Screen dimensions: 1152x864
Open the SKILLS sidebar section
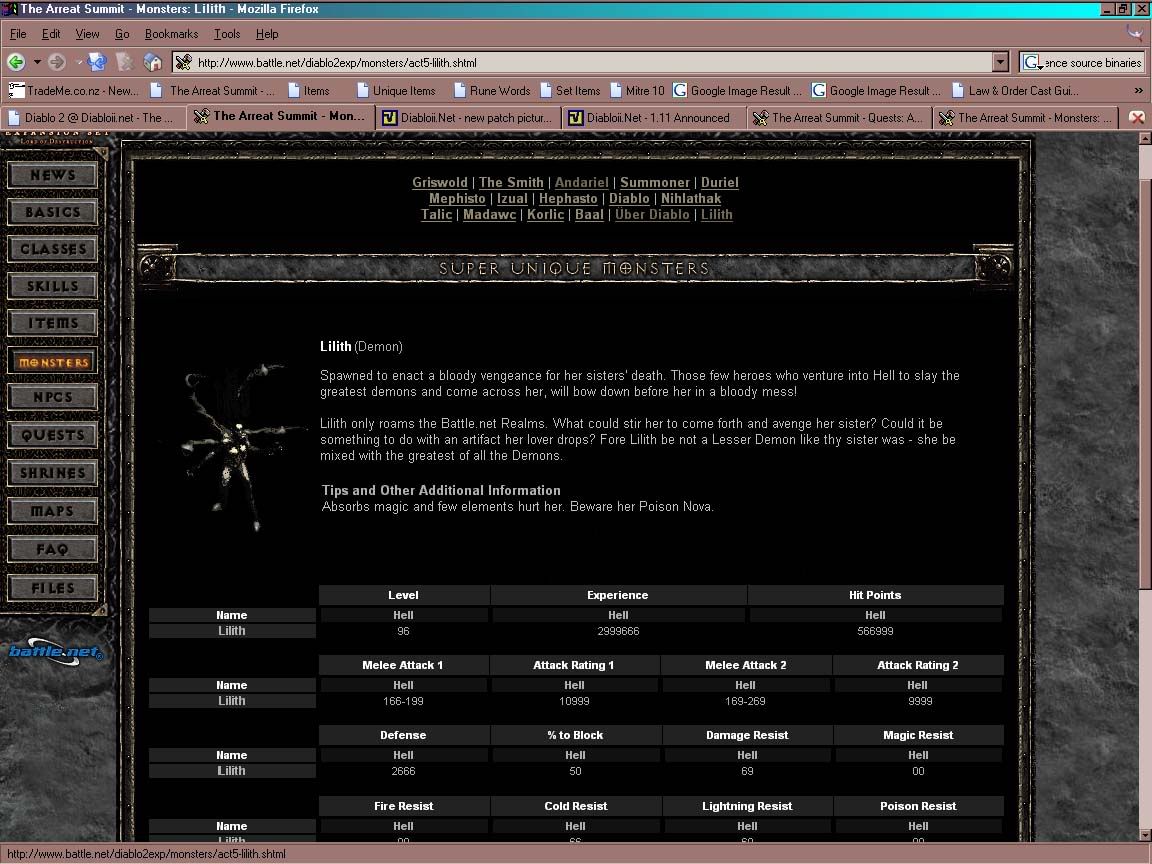tap(52, 286)
